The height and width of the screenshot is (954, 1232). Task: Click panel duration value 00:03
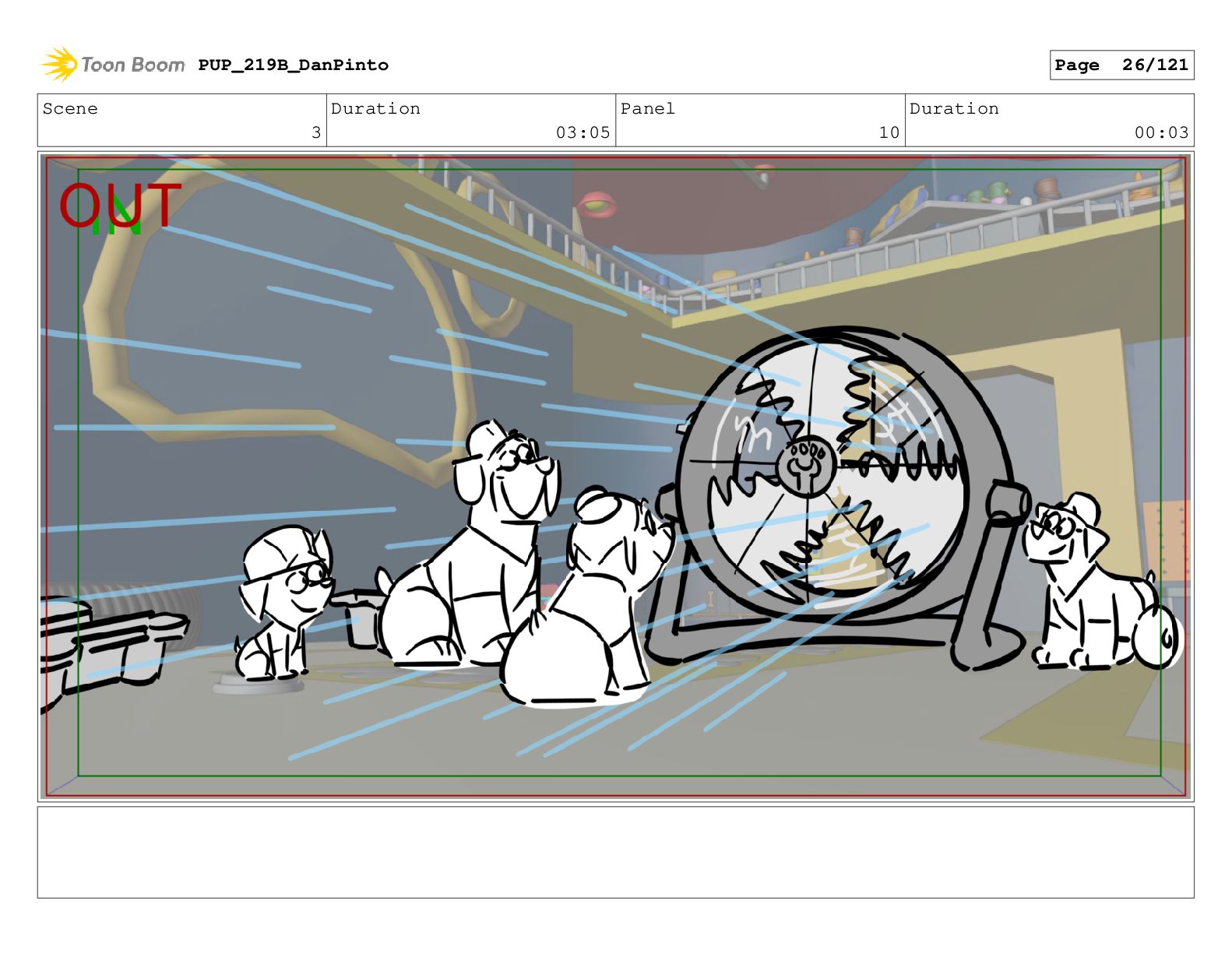coord(1161,132)
